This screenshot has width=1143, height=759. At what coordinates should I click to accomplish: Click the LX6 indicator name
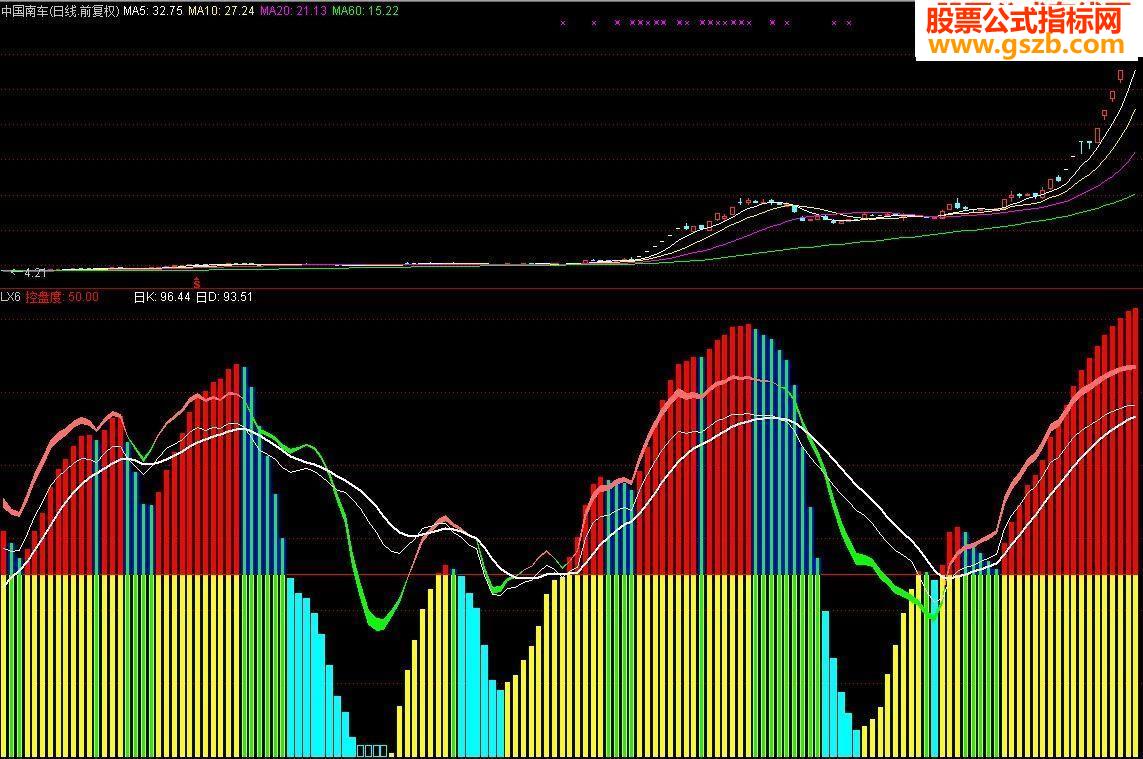(10, 297)
